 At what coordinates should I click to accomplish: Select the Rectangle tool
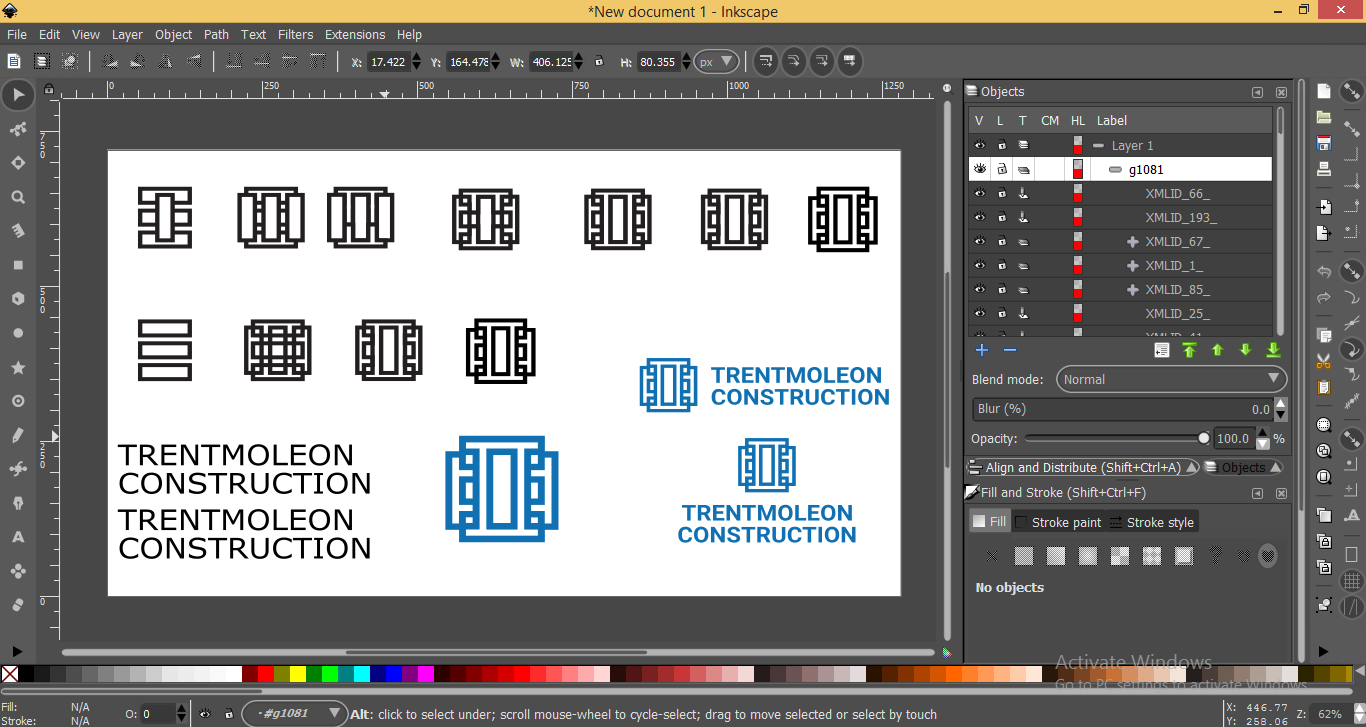pos(17,265)
